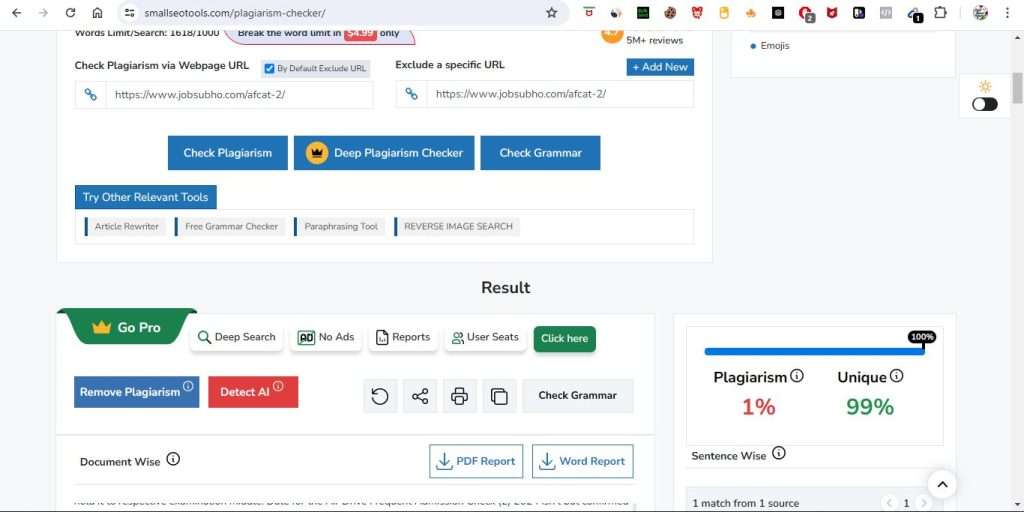
Task: Click the 1 match from 1 source text
Action: coord(746,504)
